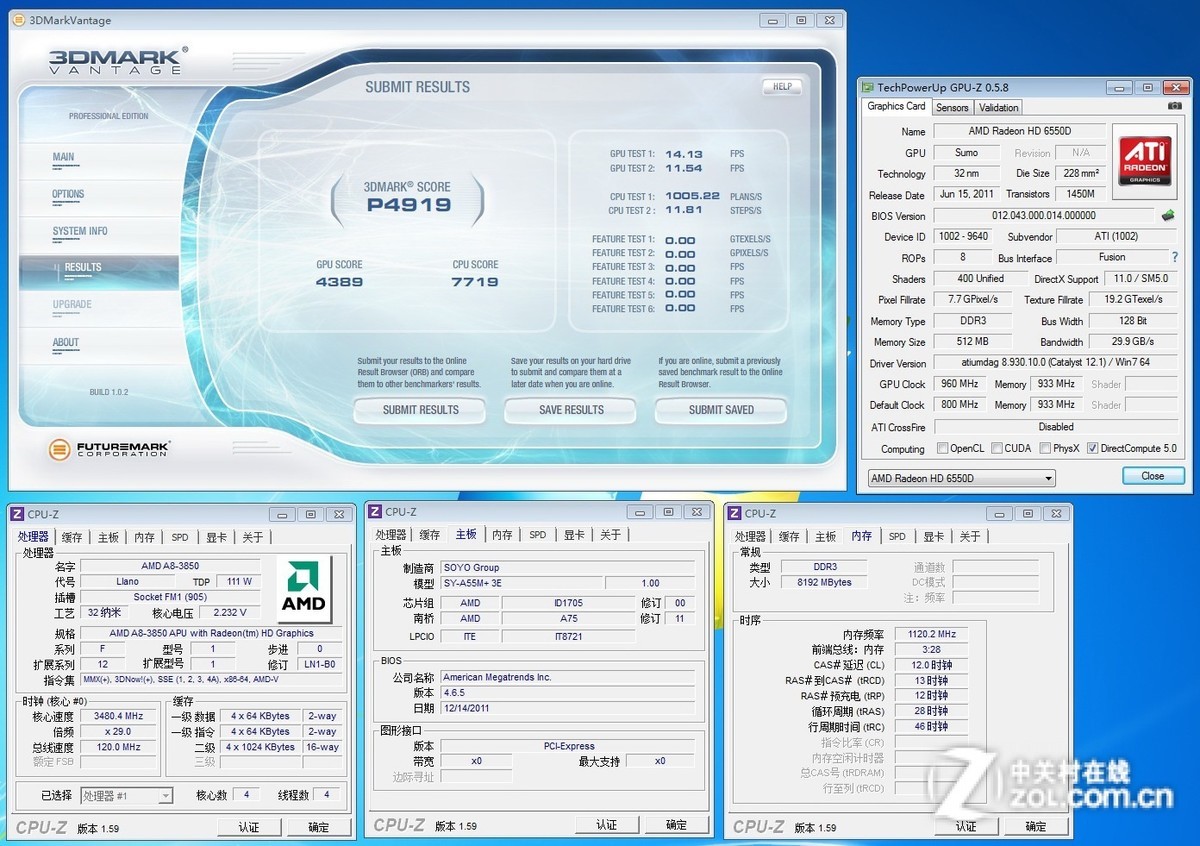Open the 缓存 tab in CPU-Z processor window
The image size is (1200, 846).
[x=72, y=537]
